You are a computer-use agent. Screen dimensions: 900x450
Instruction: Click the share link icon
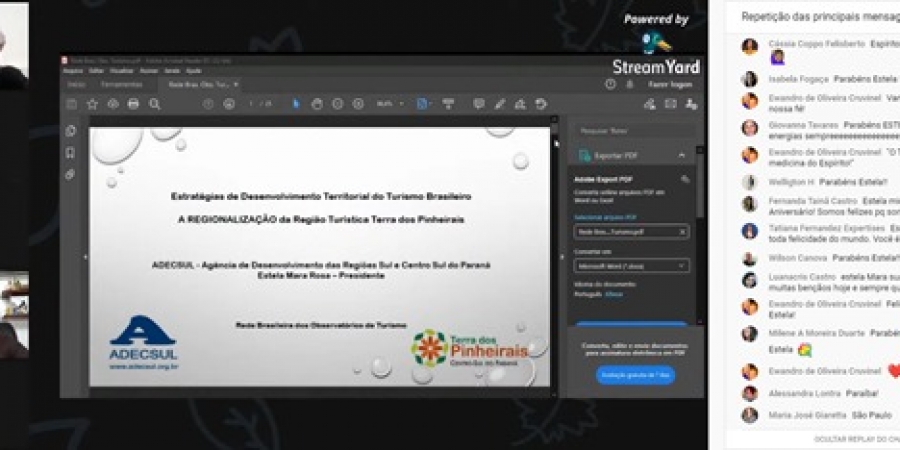650,104
